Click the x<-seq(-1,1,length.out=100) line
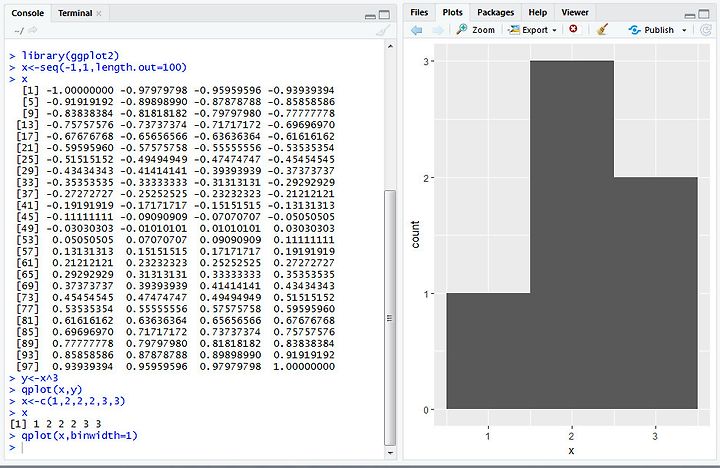Image resolution: width=720 pixels, height=468 pixels. tap(104, 68)
